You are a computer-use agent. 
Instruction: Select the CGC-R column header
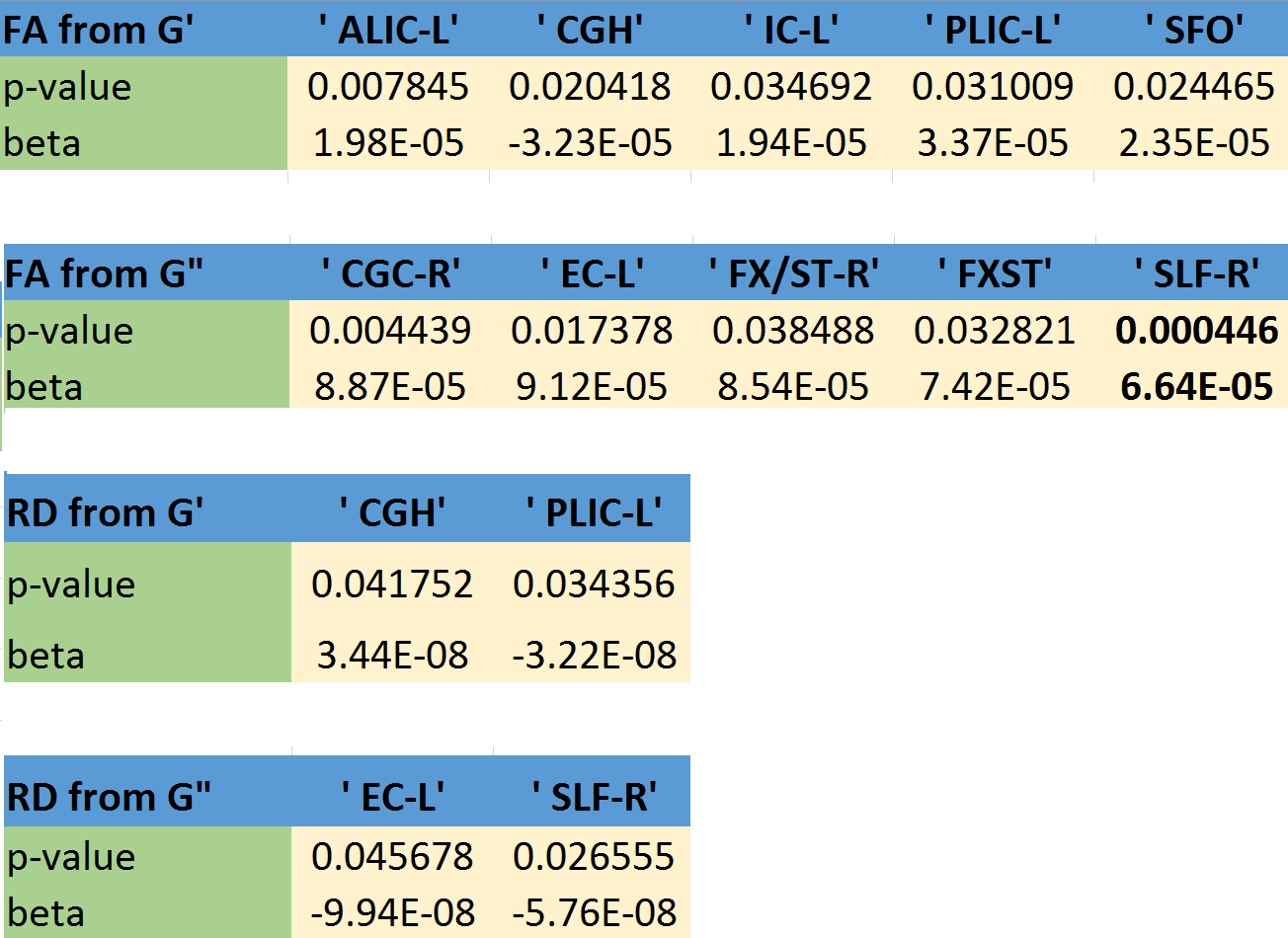(x=390, y=274)
